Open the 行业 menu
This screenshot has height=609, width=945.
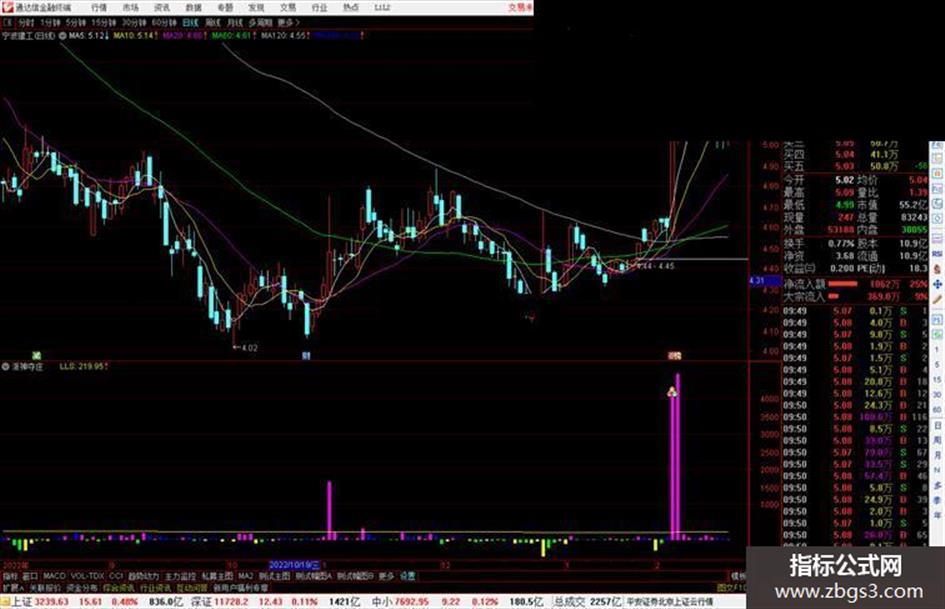[319, 8]
